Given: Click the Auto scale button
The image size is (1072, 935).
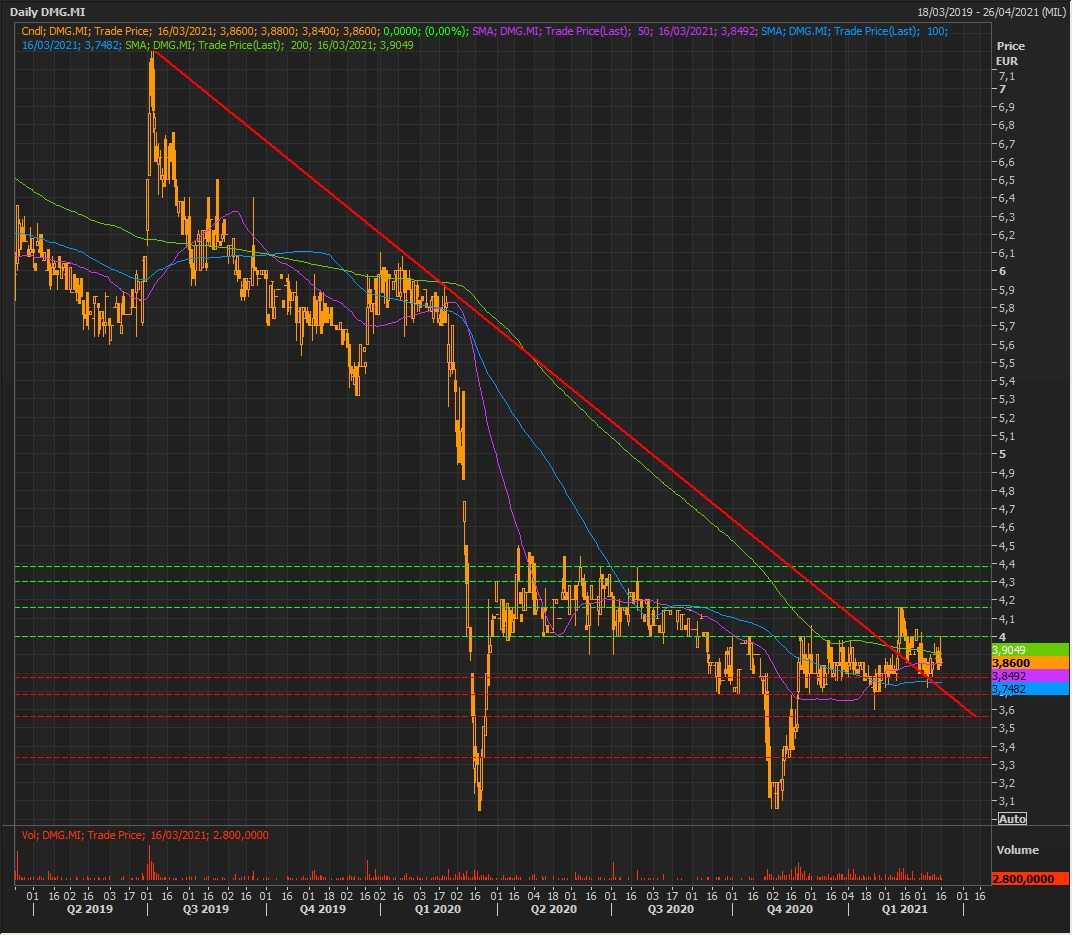Looking at the screenshot, I should tap(1012, 819).
